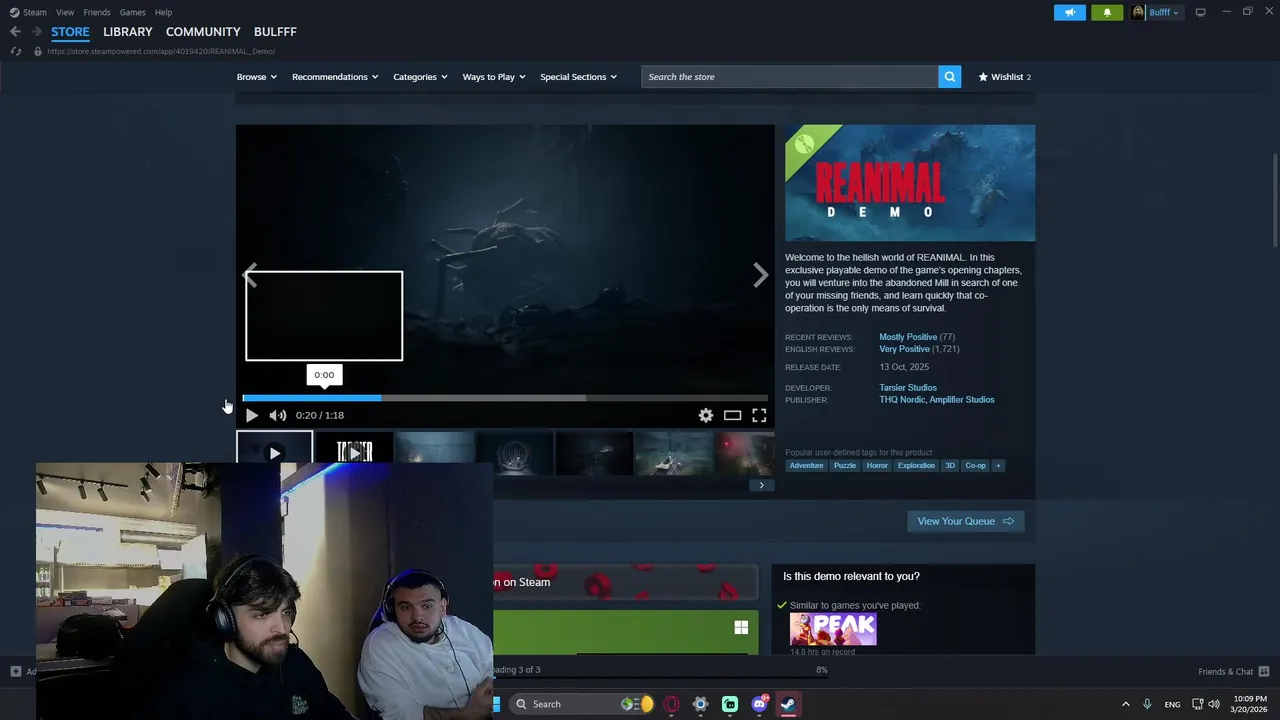
Task: Select the STORE tab
Action: point(70,32)
